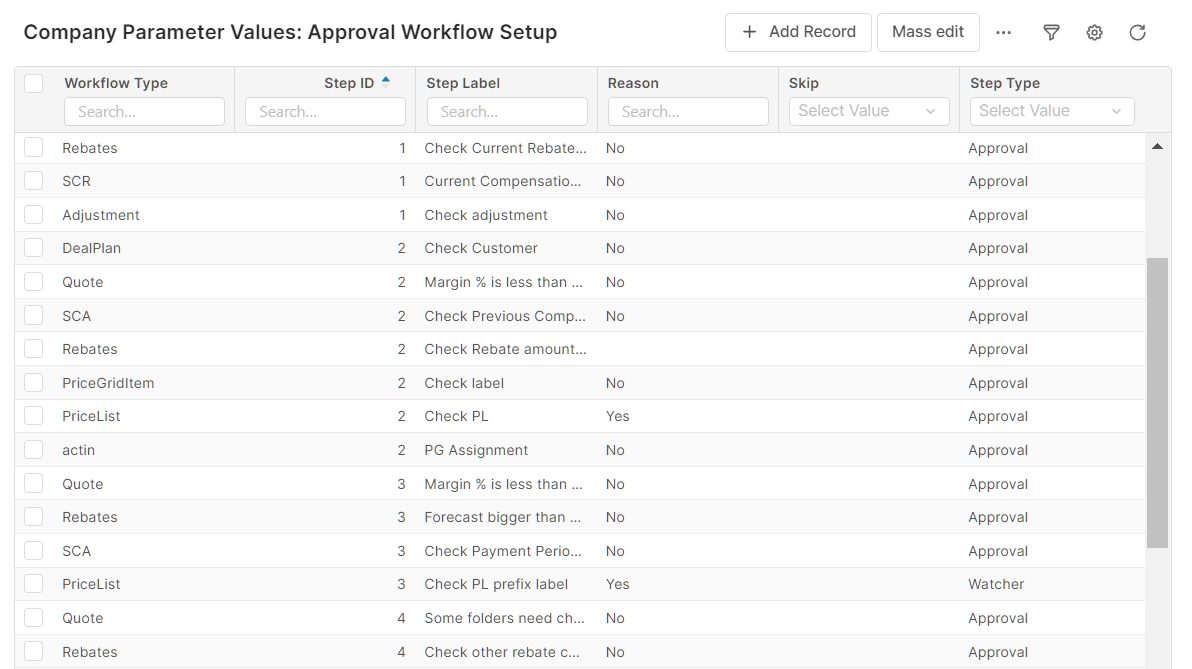This screenshot has height=669, width=1192.
Task: Click the Step Label column header
Action: pos(463,83)
